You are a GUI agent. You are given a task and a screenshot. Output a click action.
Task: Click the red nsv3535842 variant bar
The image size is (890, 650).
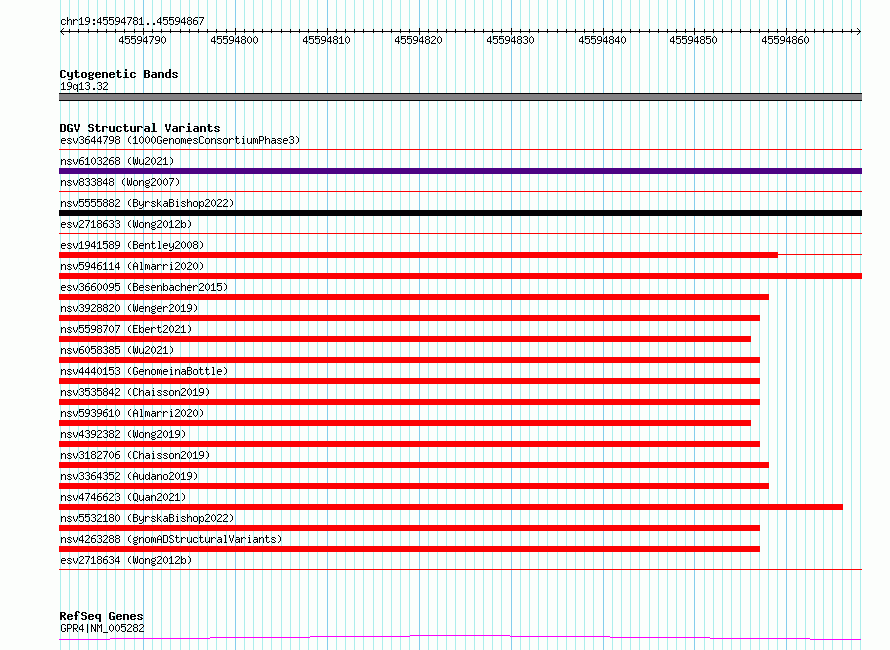409,402
